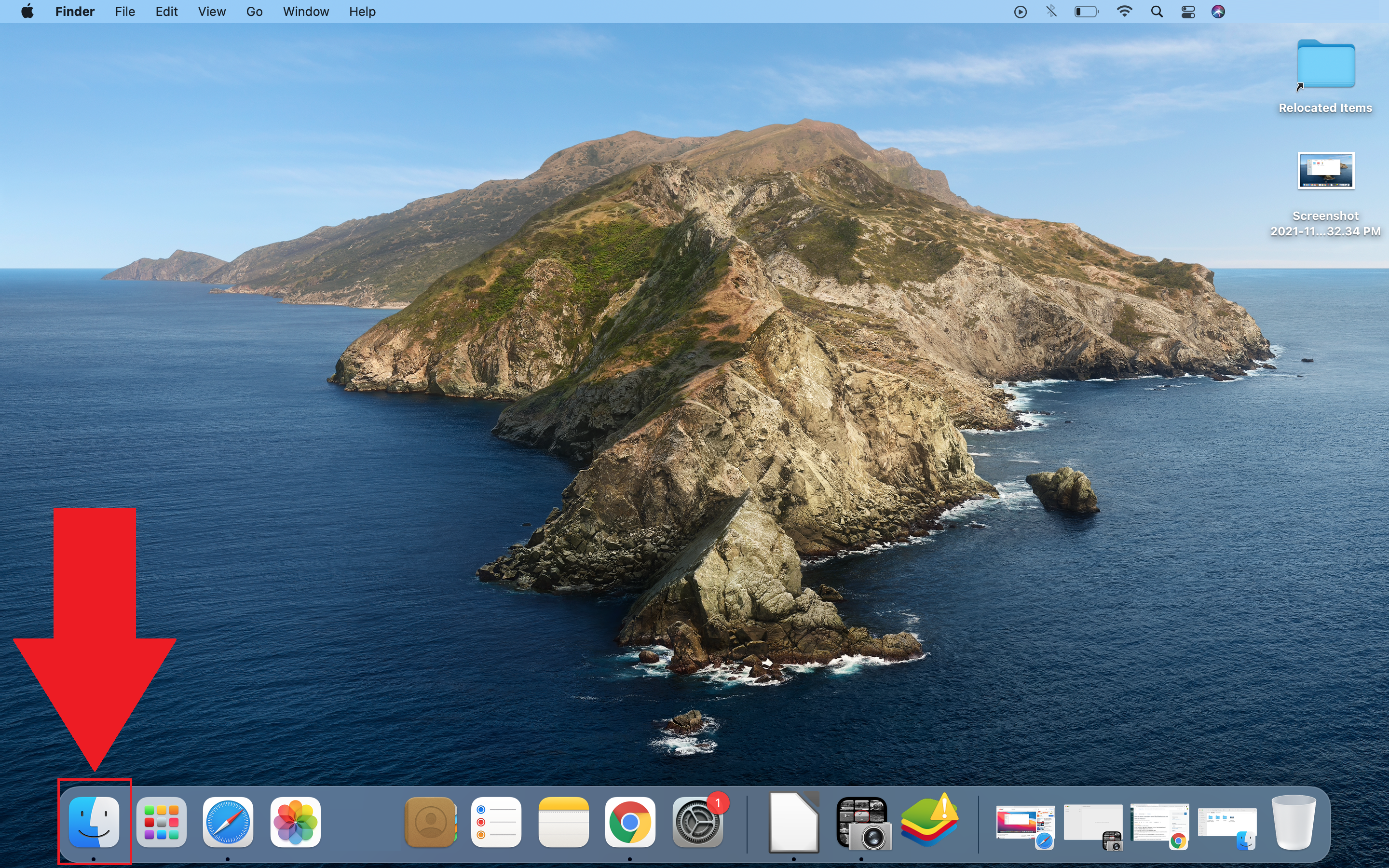
Task: Open Control Center from the menu bar
Action: point(1187,12)
